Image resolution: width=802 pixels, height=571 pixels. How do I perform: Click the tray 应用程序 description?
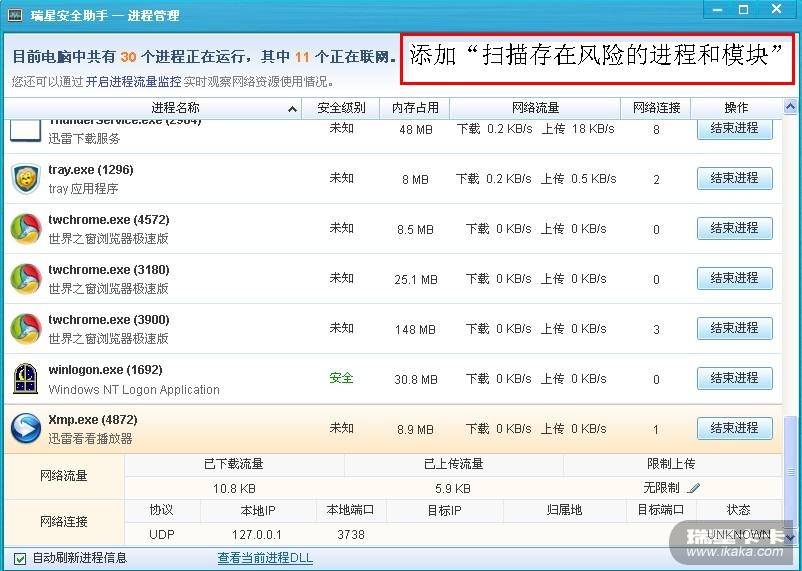83,189
